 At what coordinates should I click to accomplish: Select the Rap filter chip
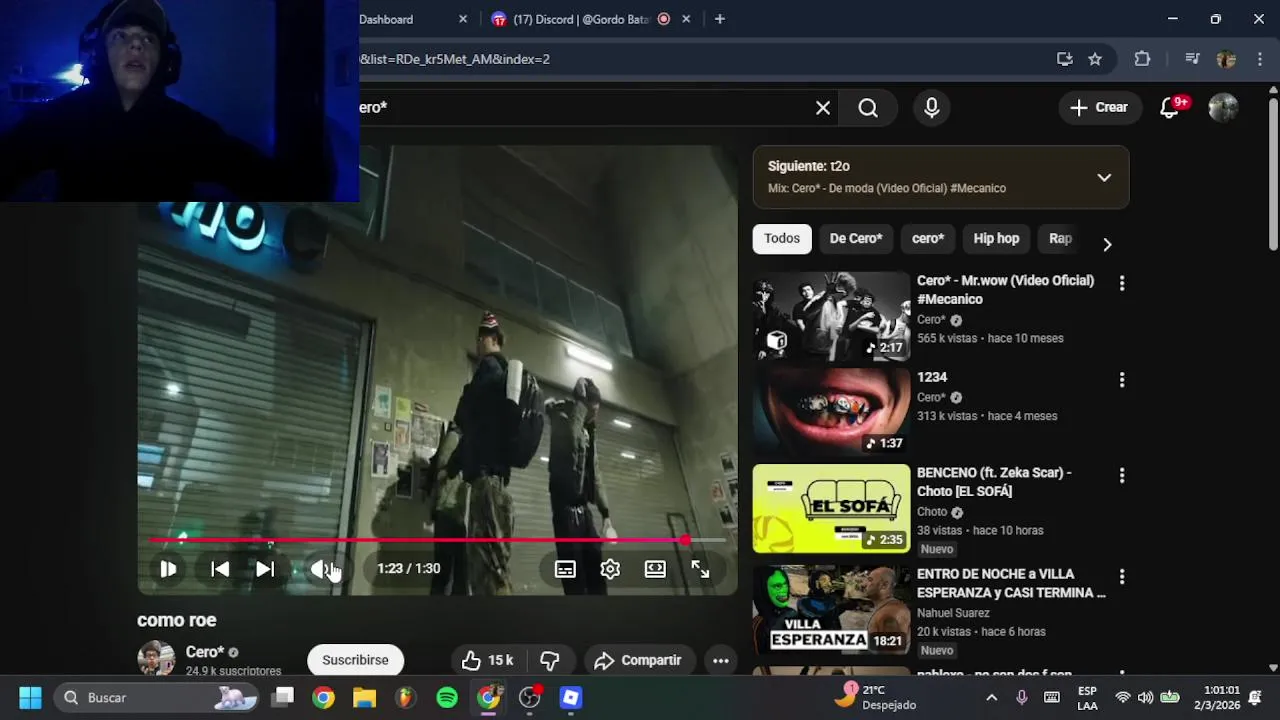coord(1060,238)
